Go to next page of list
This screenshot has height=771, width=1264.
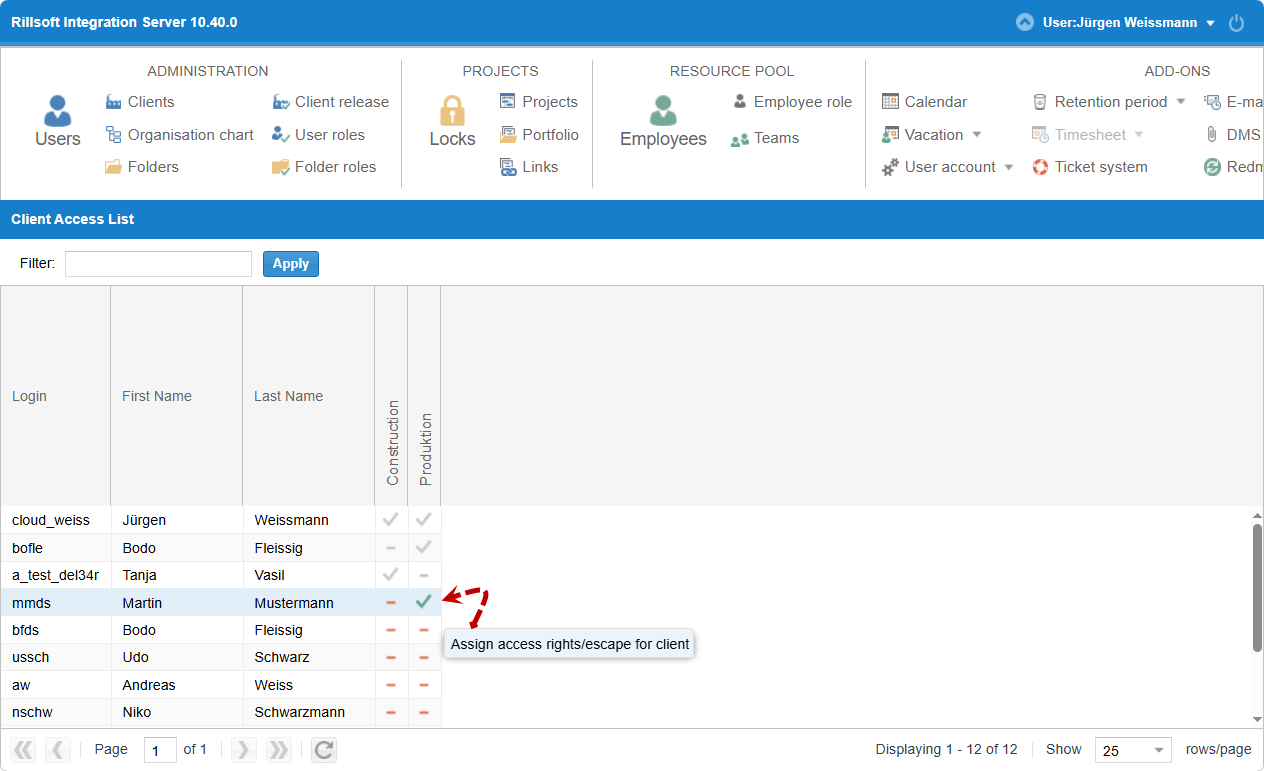(243, 750)
